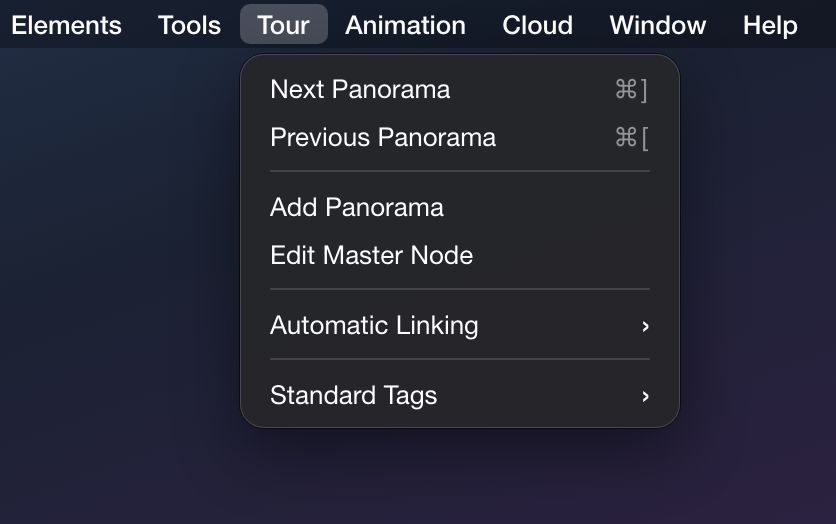Choose Next Panorama from Tour menu
Image resolution: width=836 pixels, height=524 pixels.
click(460, 90)
